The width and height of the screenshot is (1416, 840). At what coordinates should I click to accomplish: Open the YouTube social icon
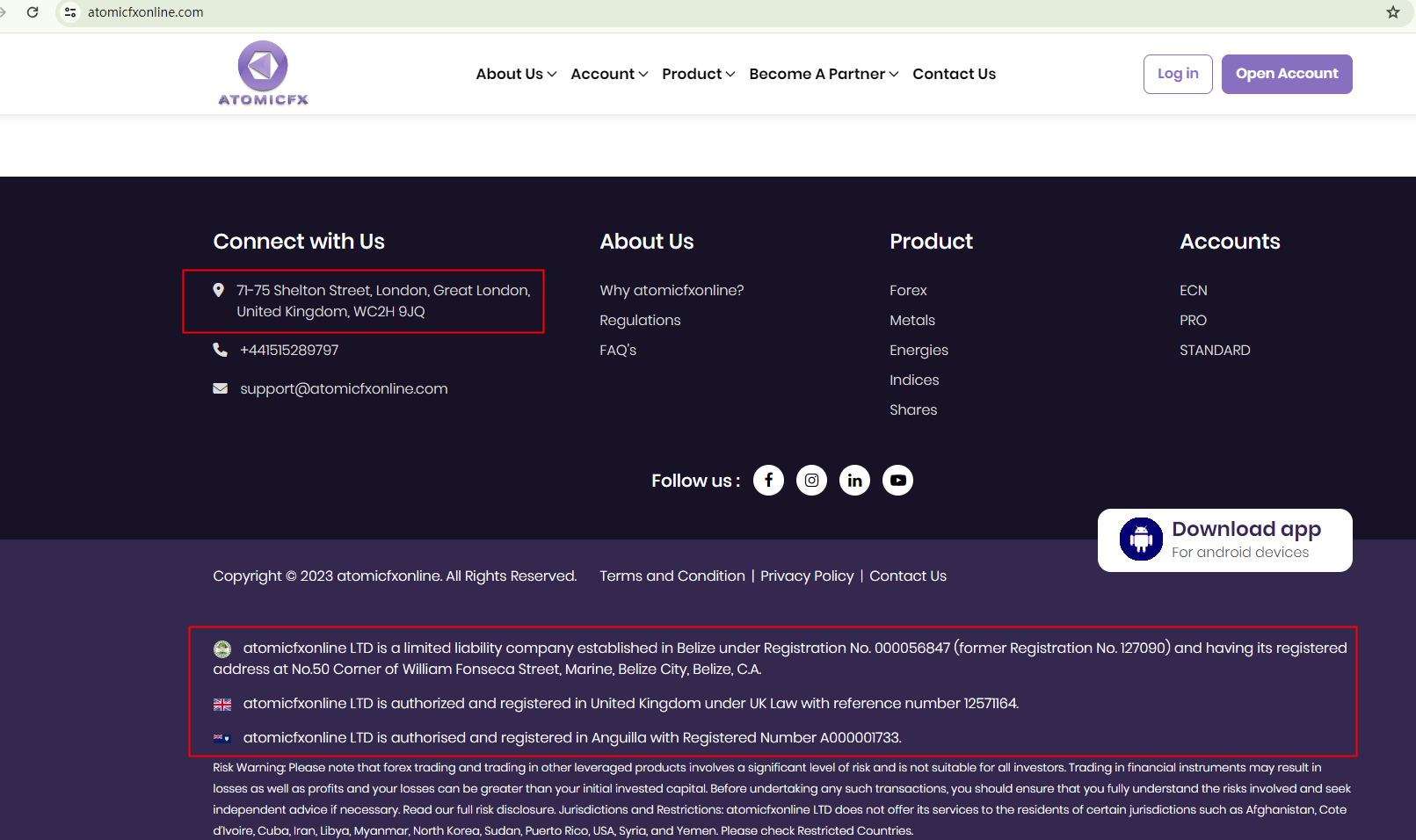click(897, 480)
